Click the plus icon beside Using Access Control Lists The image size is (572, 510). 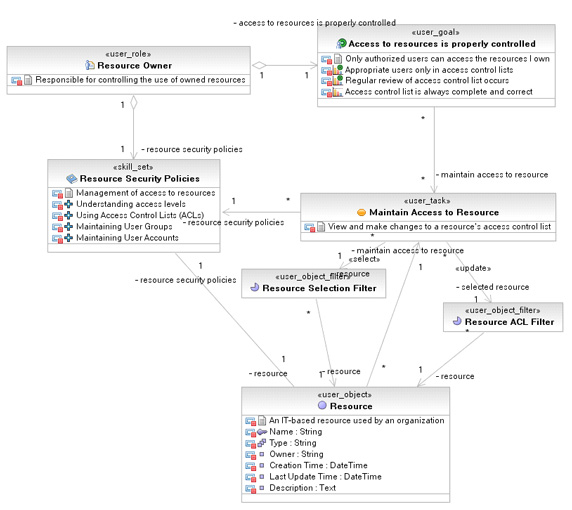(x=69, y=215)
